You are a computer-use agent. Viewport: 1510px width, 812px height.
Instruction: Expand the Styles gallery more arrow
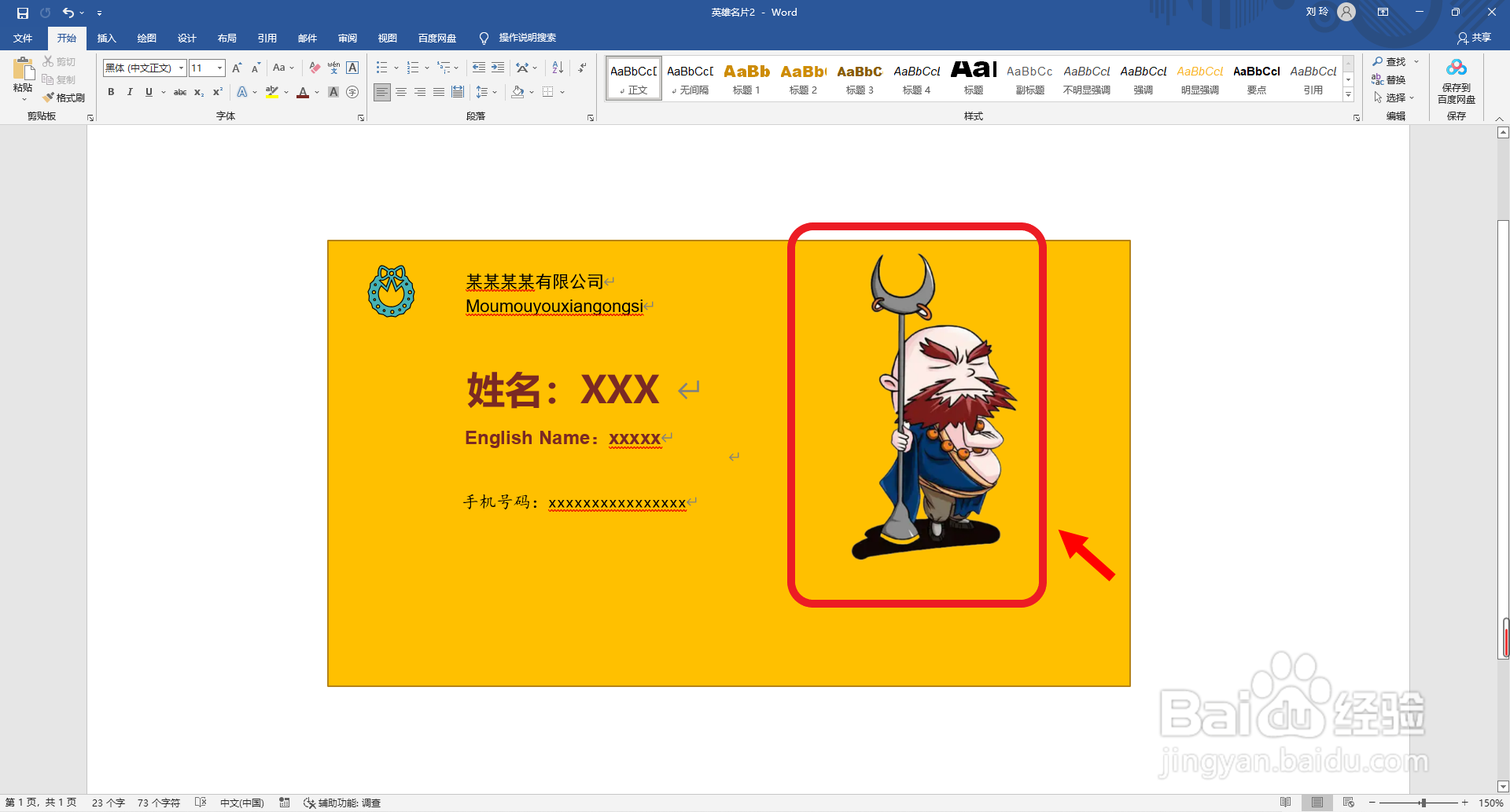pos(1348,95)
